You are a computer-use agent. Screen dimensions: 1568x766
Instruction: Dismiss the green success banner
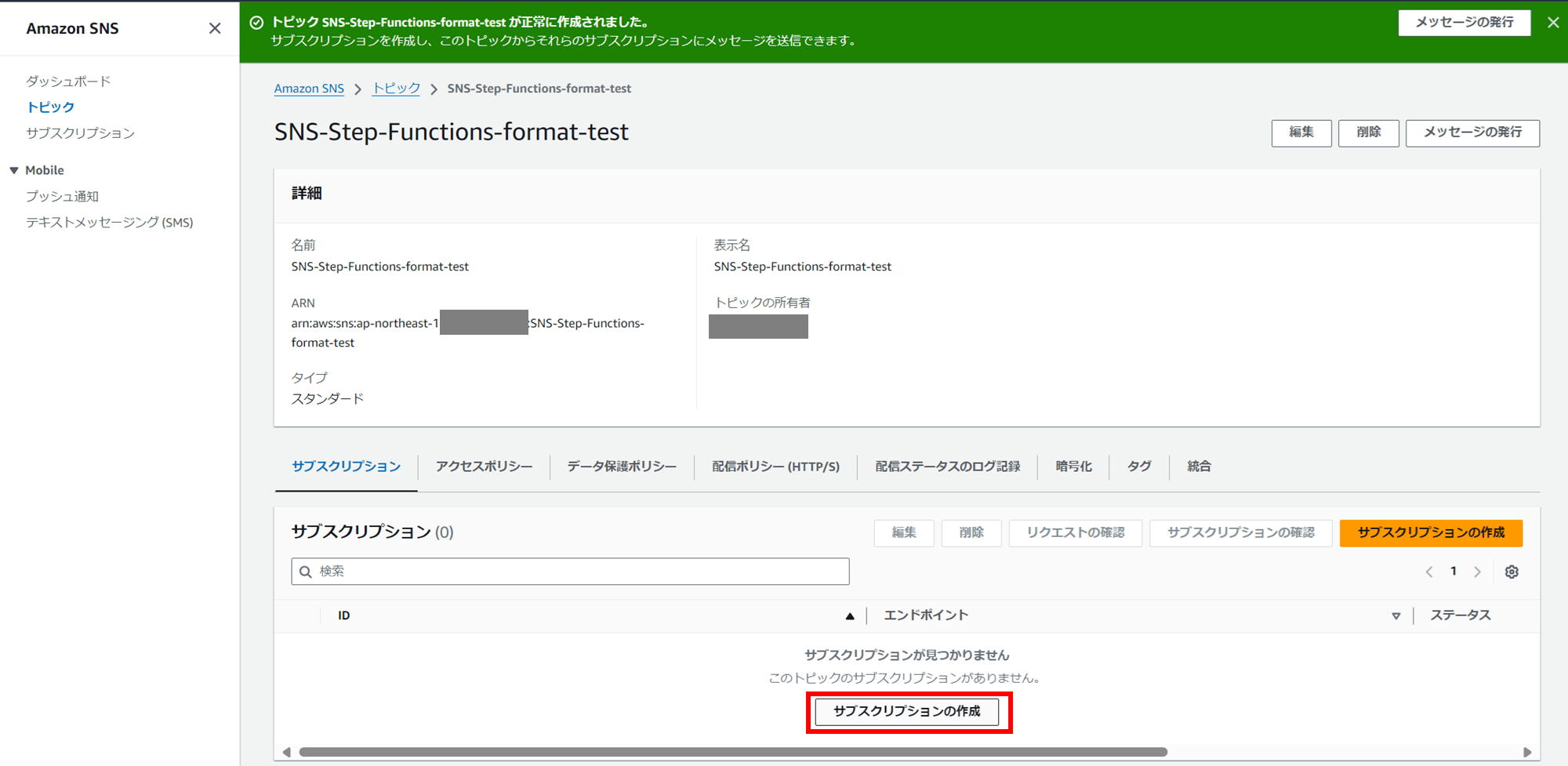pyautogui.click(x=1553, y=23)
